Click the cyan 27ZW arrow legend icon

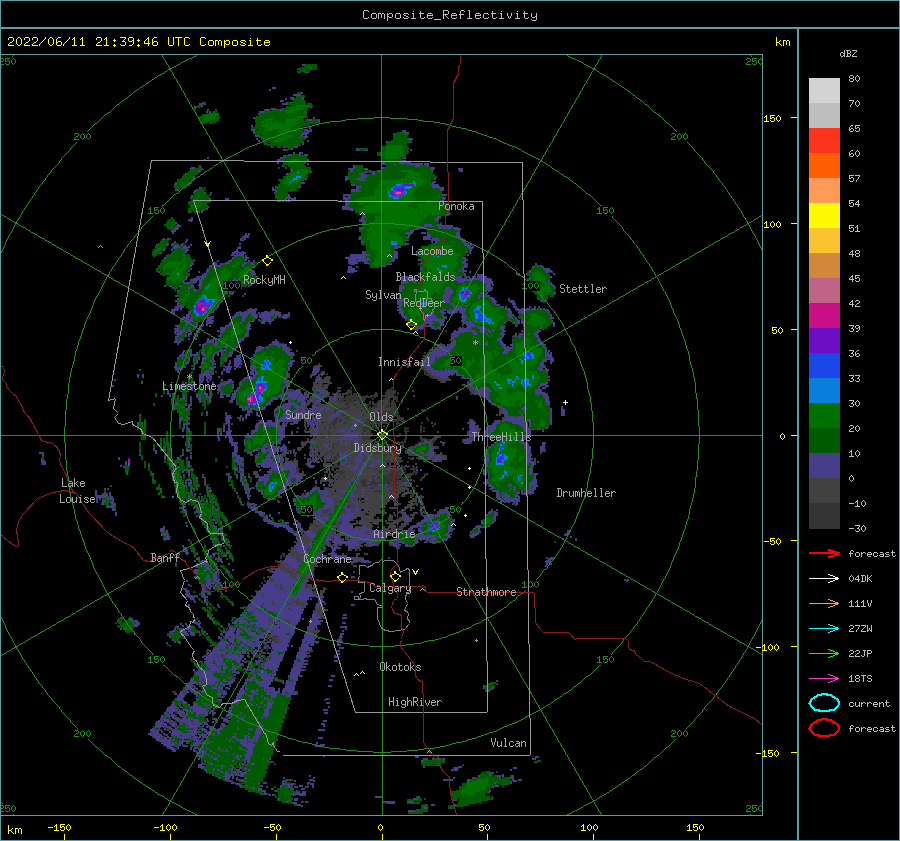pos(824,629)
